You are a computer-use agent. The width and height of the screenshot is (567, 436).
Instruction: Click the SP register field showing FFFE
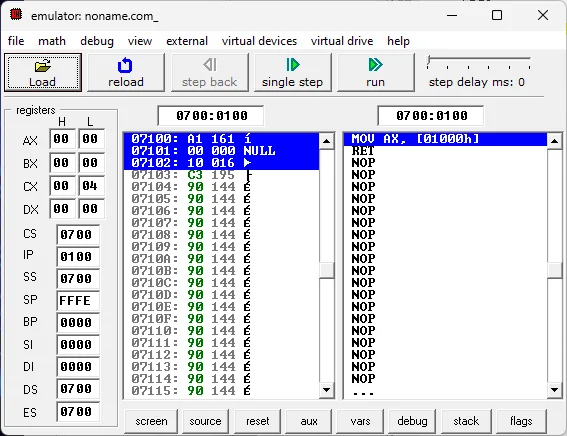(x=78, y=301)
